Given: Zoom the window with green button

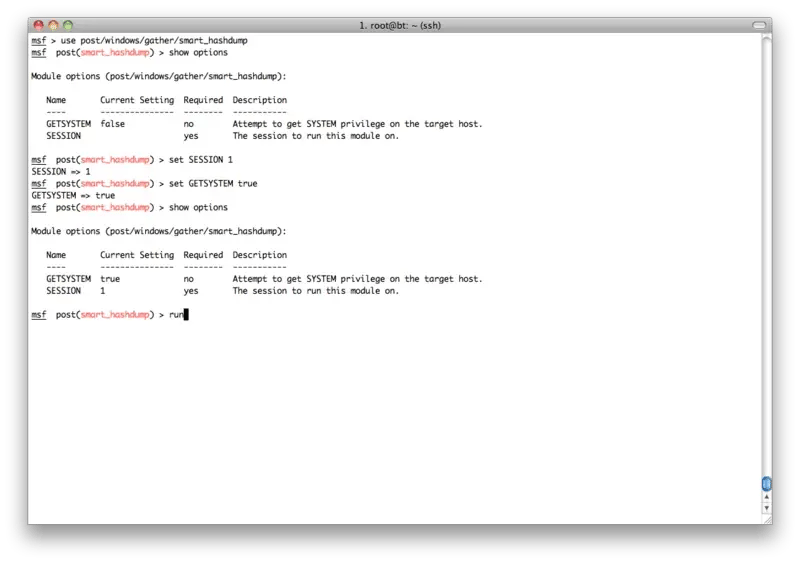Looking at the screenshot, I should pos(69,23).
